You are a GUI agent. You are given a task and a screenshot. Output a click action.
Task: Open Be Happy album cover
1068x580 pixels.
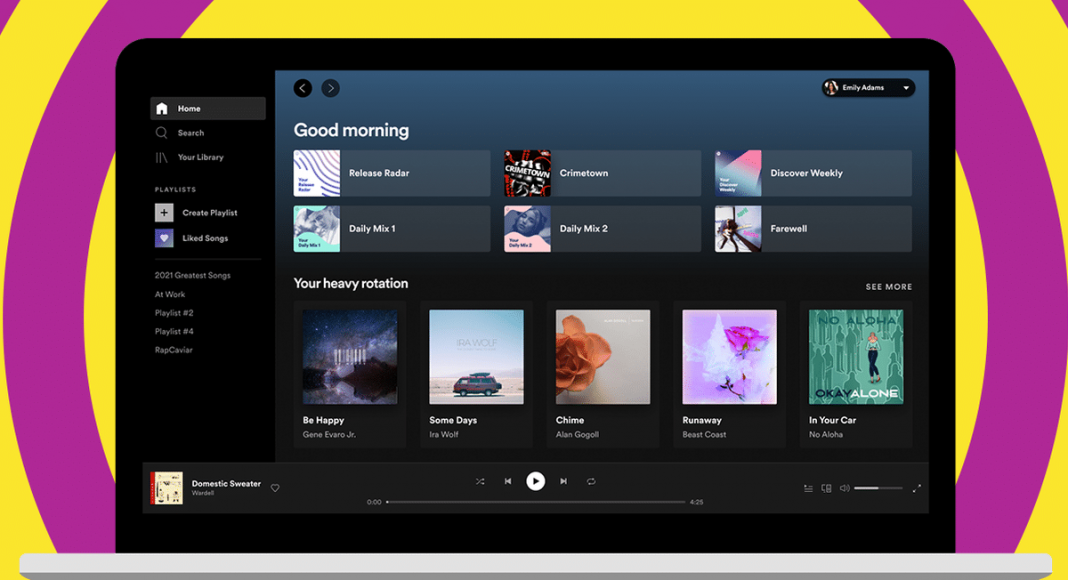pos(350,357)
